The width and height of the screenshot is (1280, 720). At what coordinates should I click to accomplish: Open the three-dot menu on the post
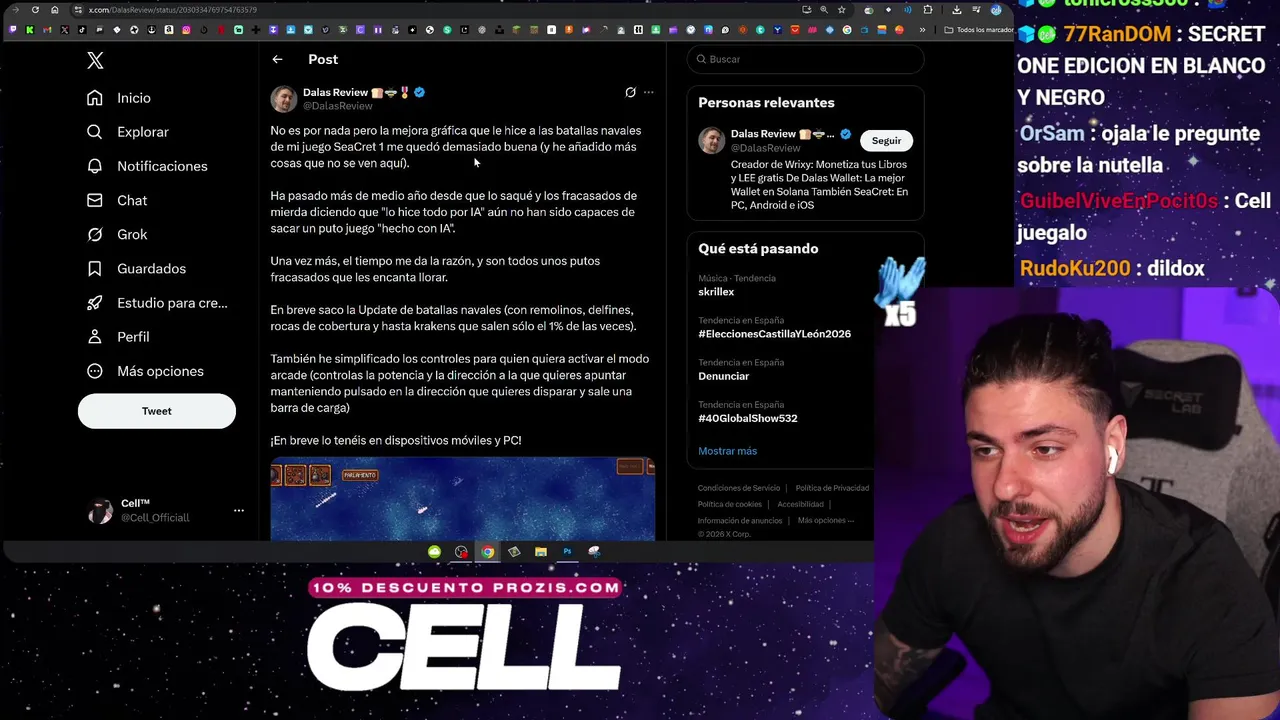(x=648, y=92)
